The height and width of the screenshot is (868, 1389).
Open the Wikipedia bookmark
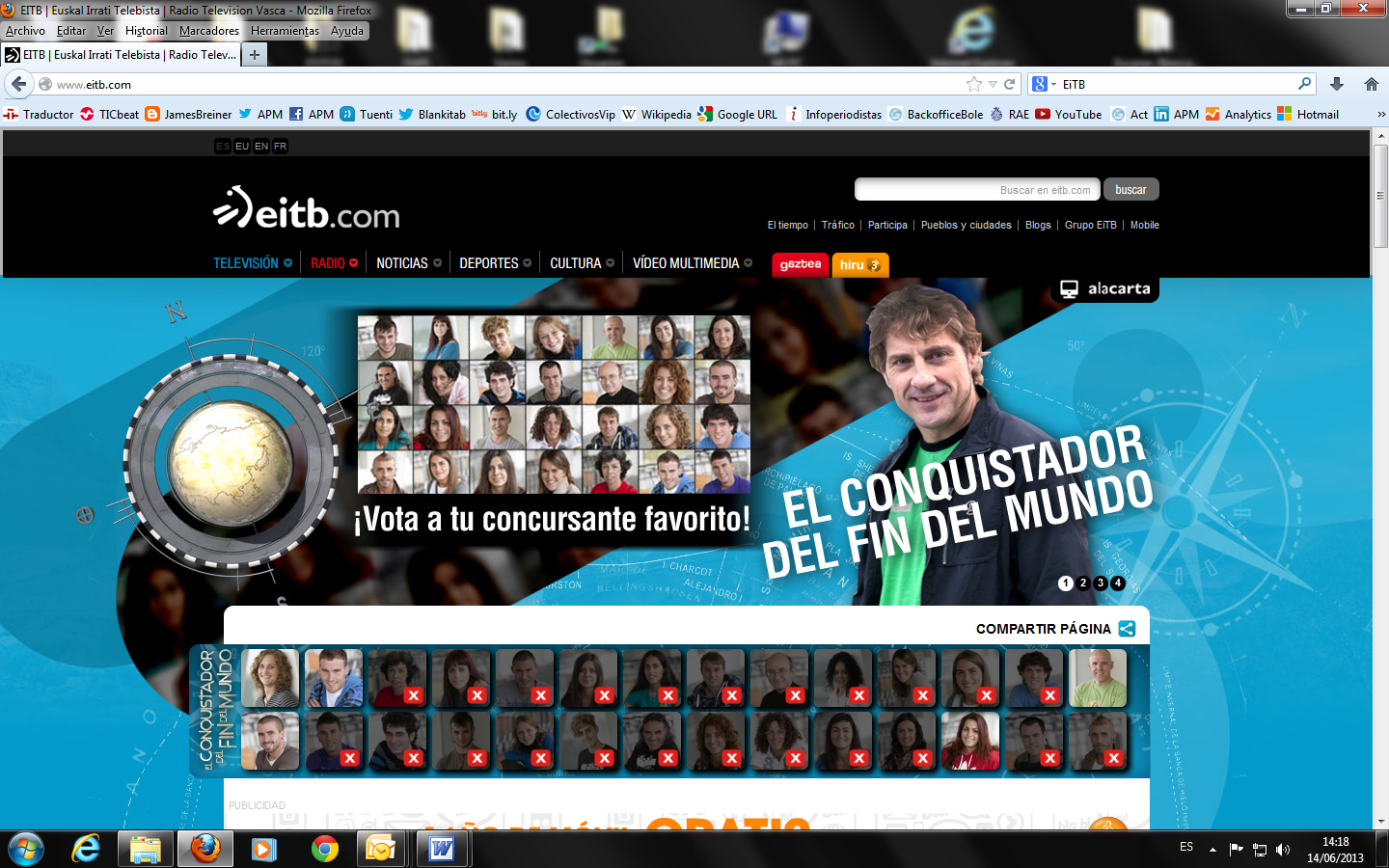click(657, 114)
